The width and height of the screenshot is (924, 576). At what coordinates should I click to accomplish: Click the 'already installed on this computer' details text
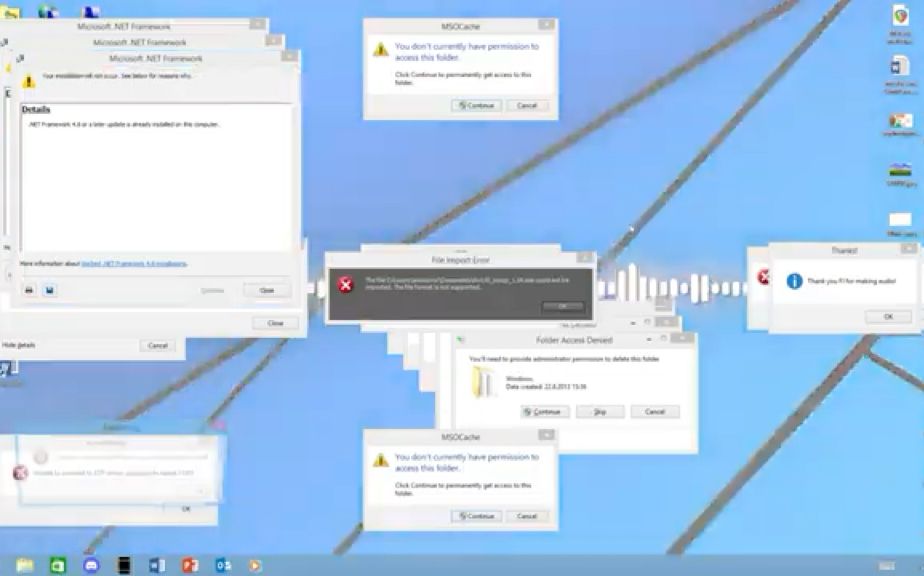point(124,124)
